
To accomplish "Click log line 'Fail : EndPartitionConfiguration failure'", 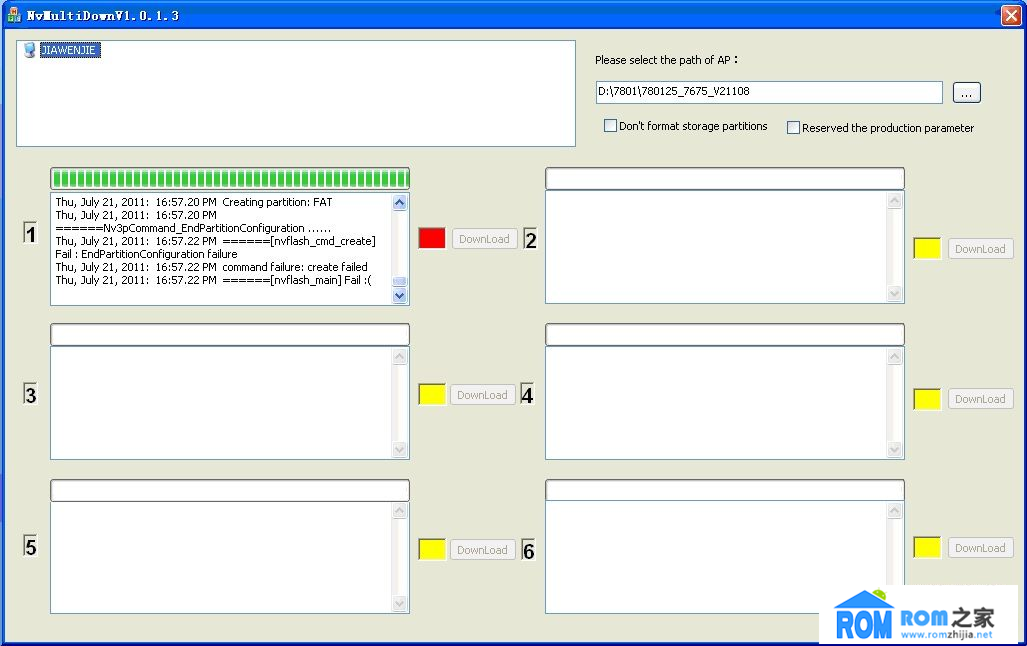I will tap(146, 254).
